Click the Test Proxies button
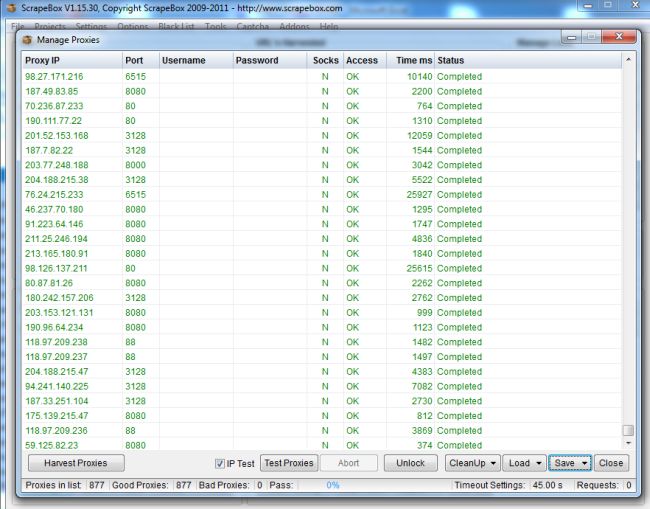This screenshot has height=509, width=650. pos(289,463)
